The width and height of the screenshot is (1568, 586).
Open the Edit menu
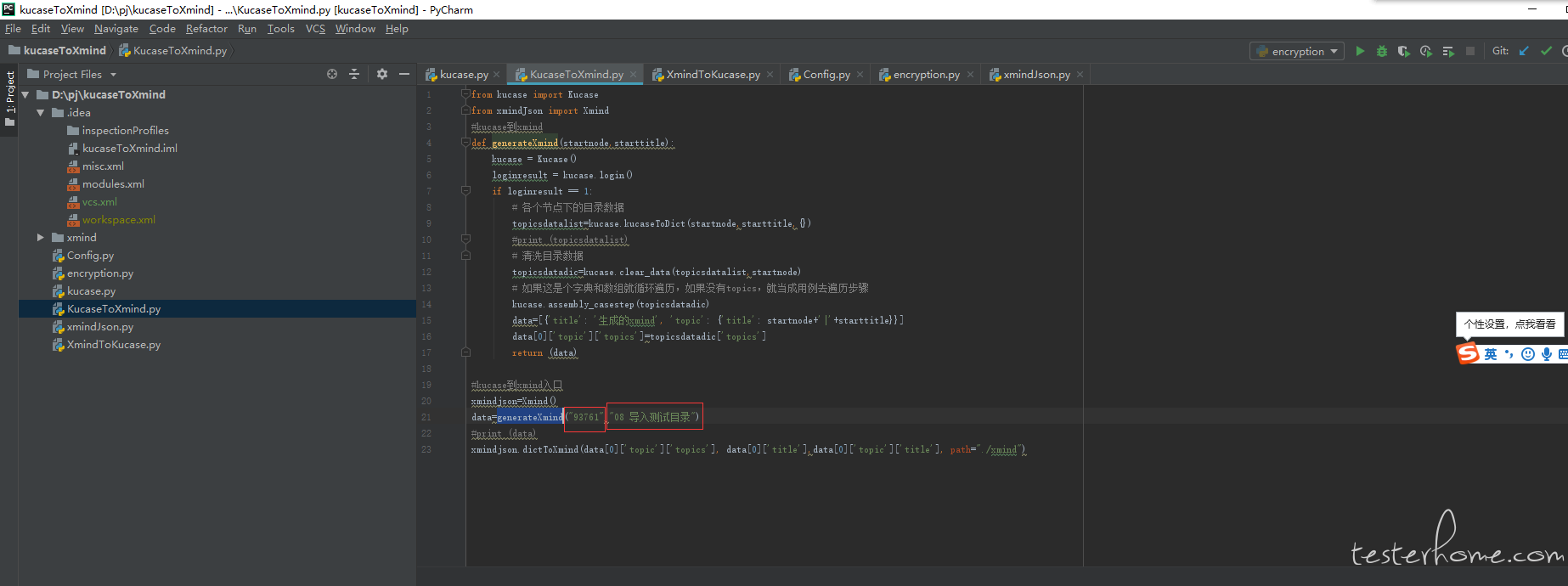pos(41,28)
